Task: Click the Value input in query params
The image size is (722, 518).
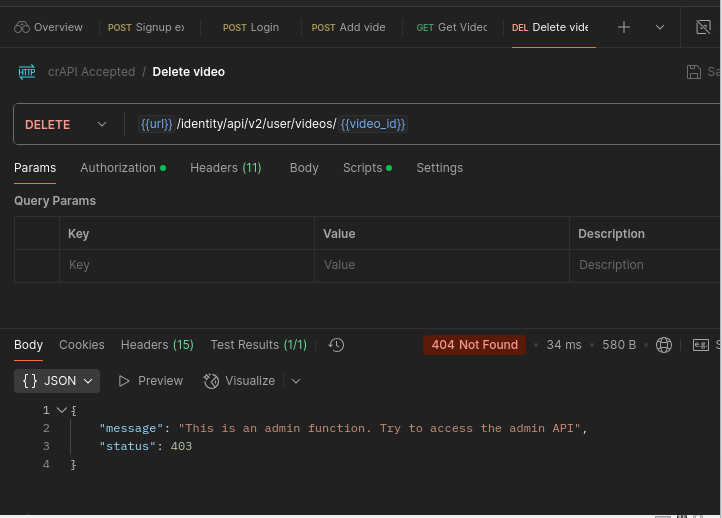Action: click(442, 265)
